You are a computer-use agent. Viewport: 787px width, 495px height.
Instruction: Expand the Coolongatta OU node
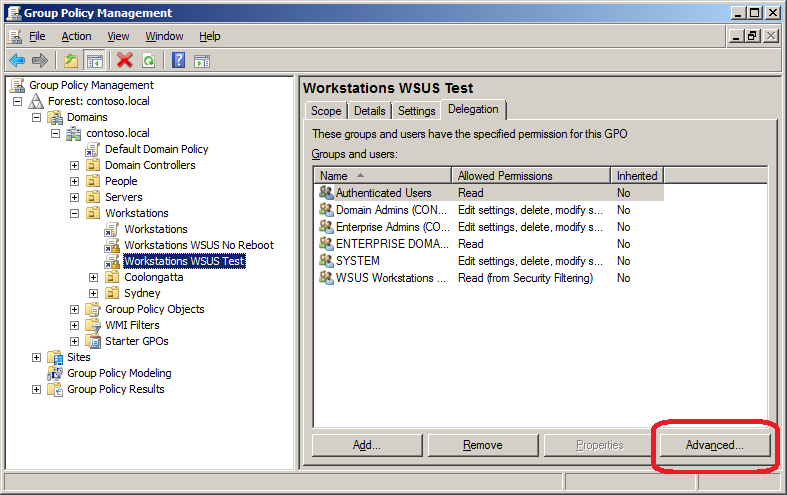(x=94, y=277)
